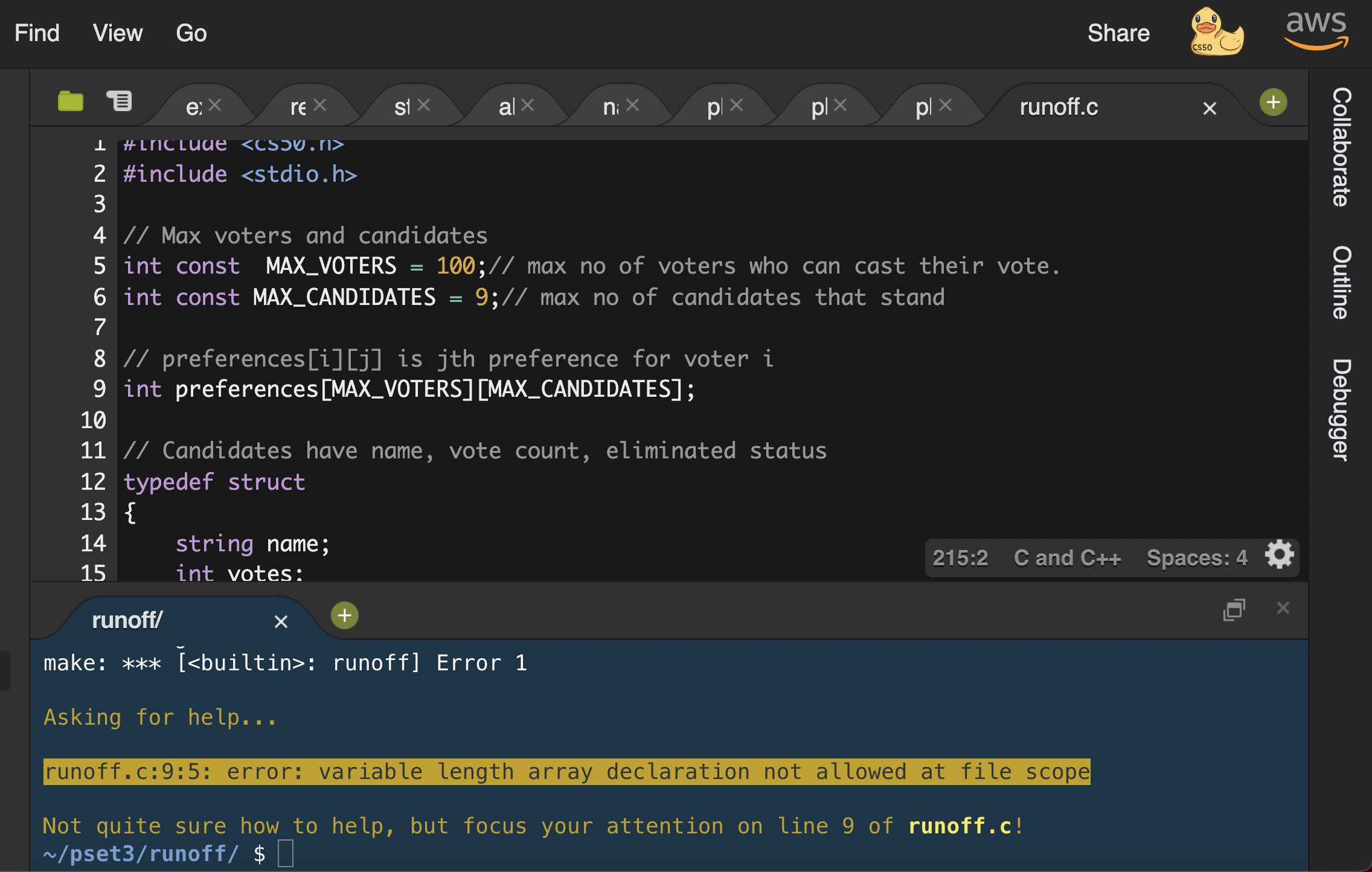Click the 'Asking for help...' terminal line
Viewport: 1372px width, 872px height.
point(160,717)
